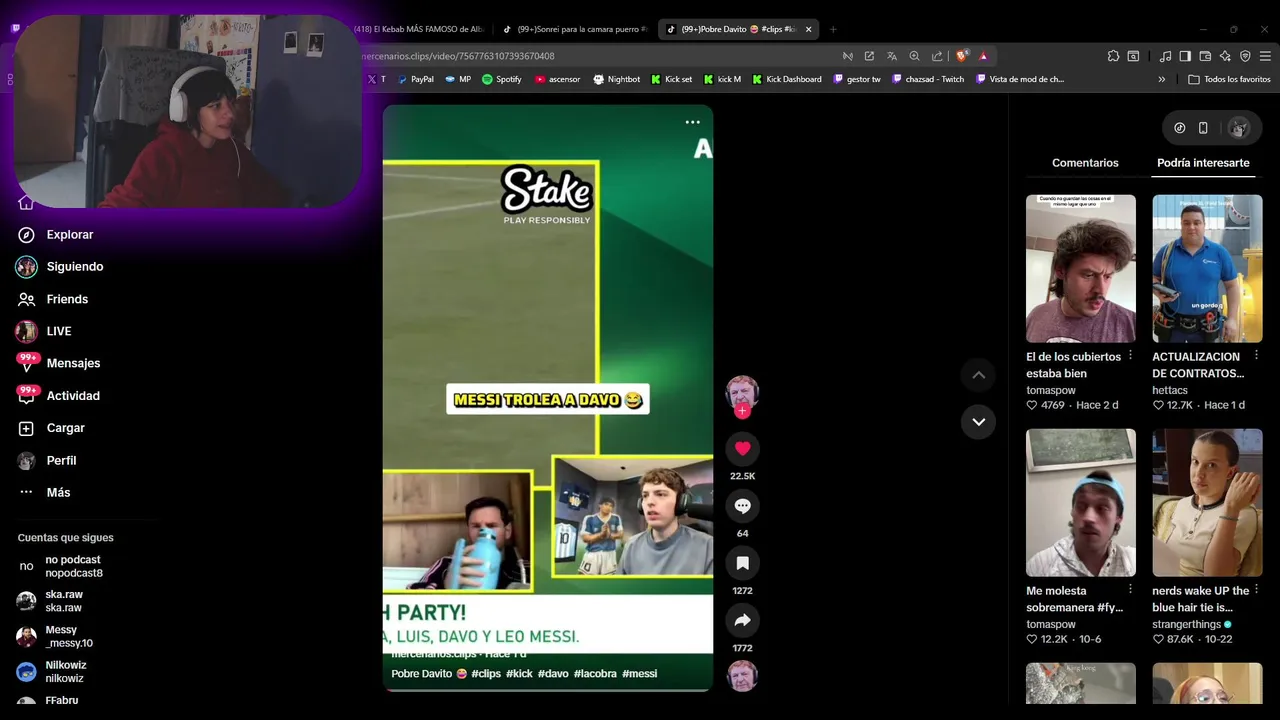Open 'ACTUALIZACION DE CONTRATOS' video thumbnail
This screenshot has height=720, width=1280.
[x=1207, y=268]
